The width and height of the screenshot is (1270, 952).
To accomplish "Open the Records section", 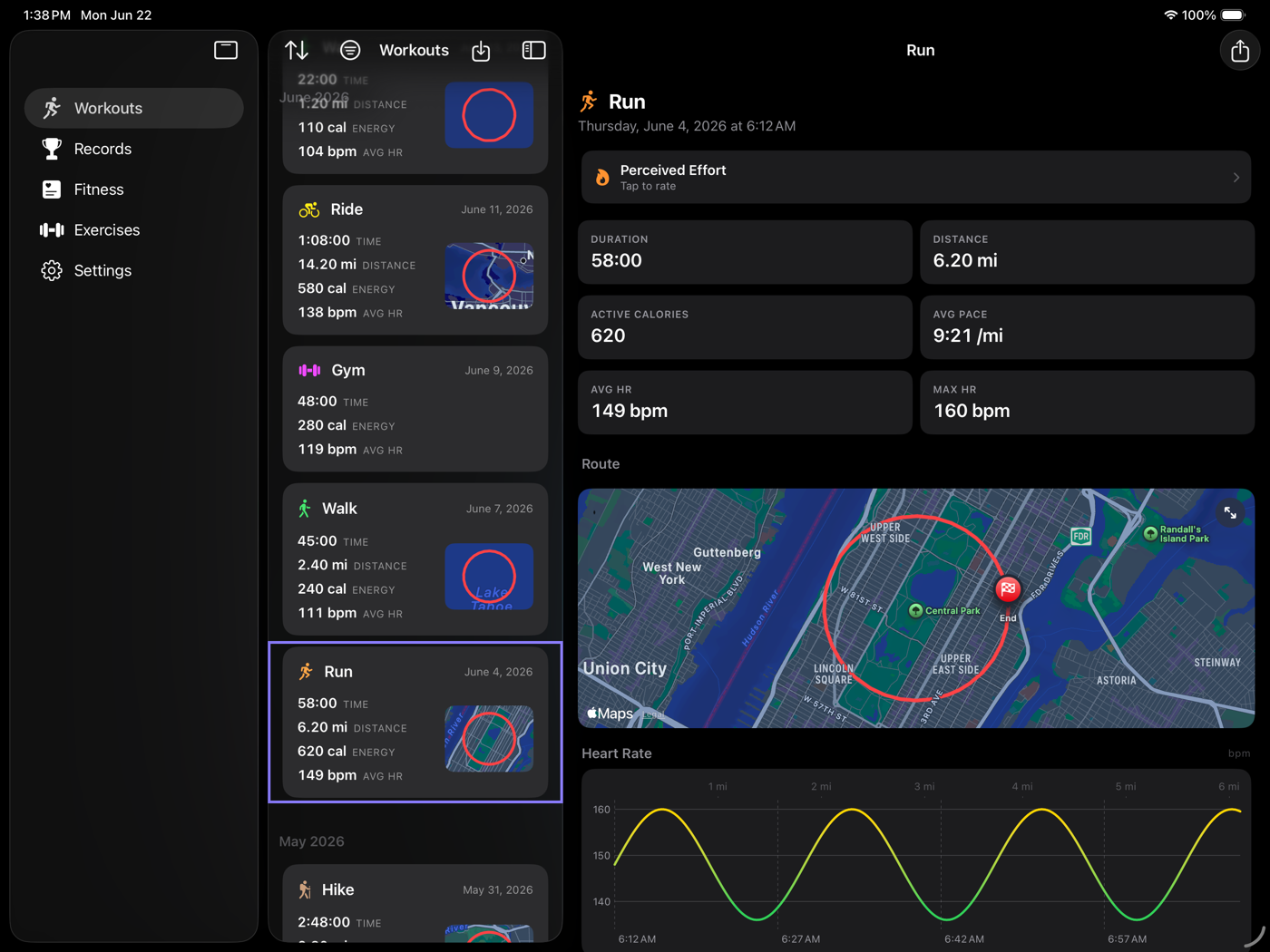I will [134, 149].
